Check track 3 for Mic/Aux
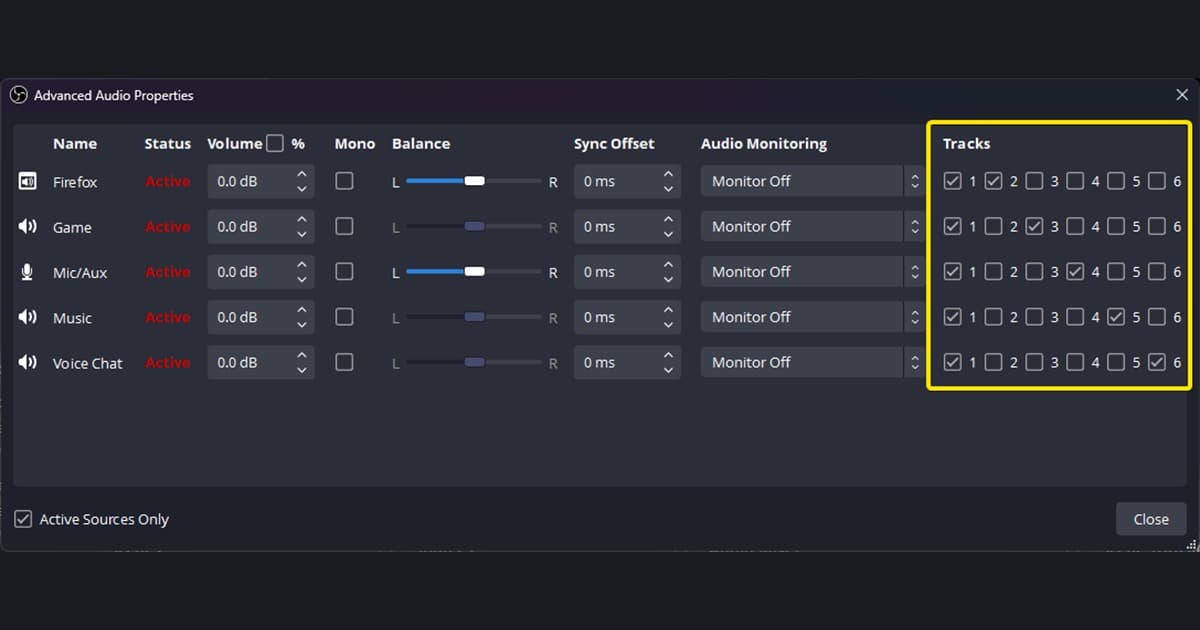This screenshot has height=630, width=1200. click(1034, 271)
